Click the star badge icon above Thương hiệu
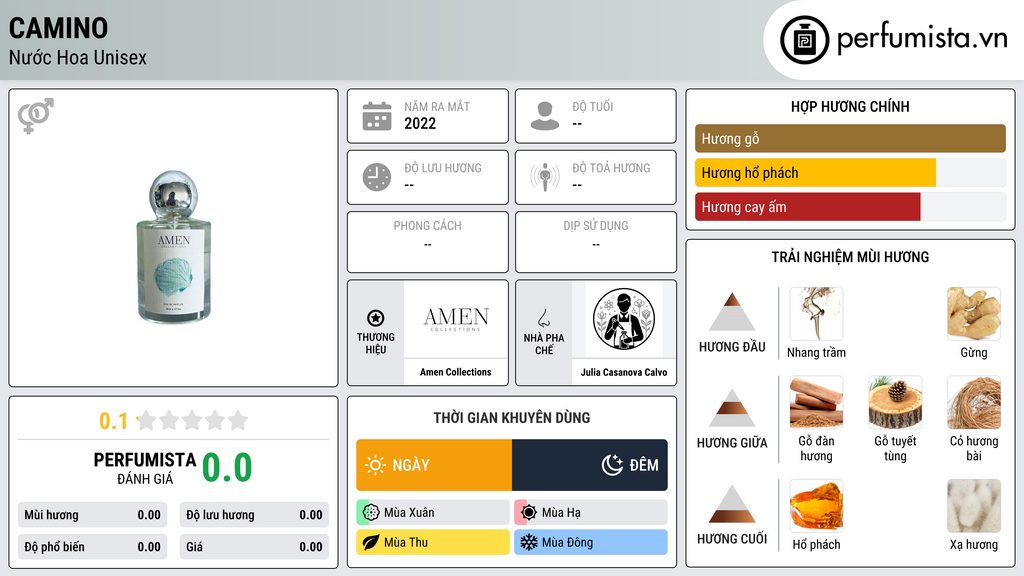 tap(376, 318)
